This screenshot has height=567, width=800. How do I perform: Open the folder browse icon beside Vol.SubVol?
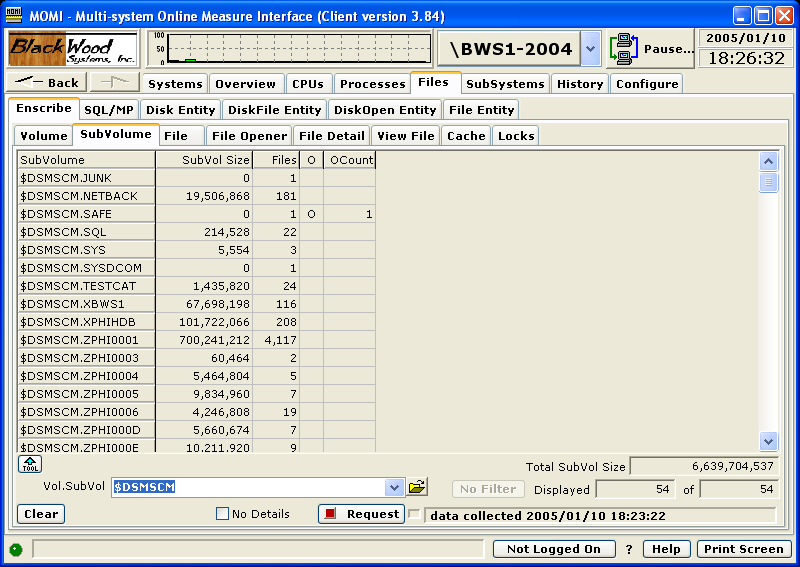point(417,487)
